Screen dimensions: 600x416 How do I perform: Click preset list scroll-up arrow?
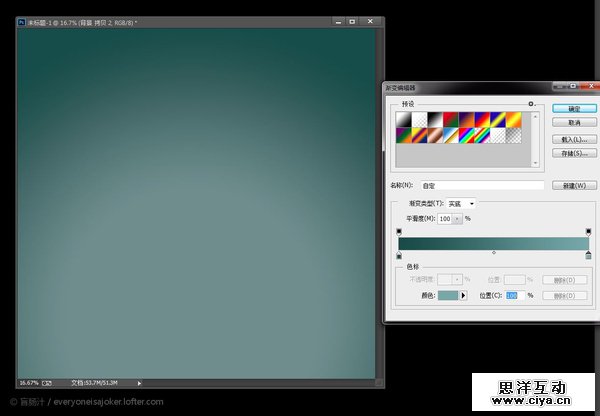pyautogui.click(x=535, y=116)
